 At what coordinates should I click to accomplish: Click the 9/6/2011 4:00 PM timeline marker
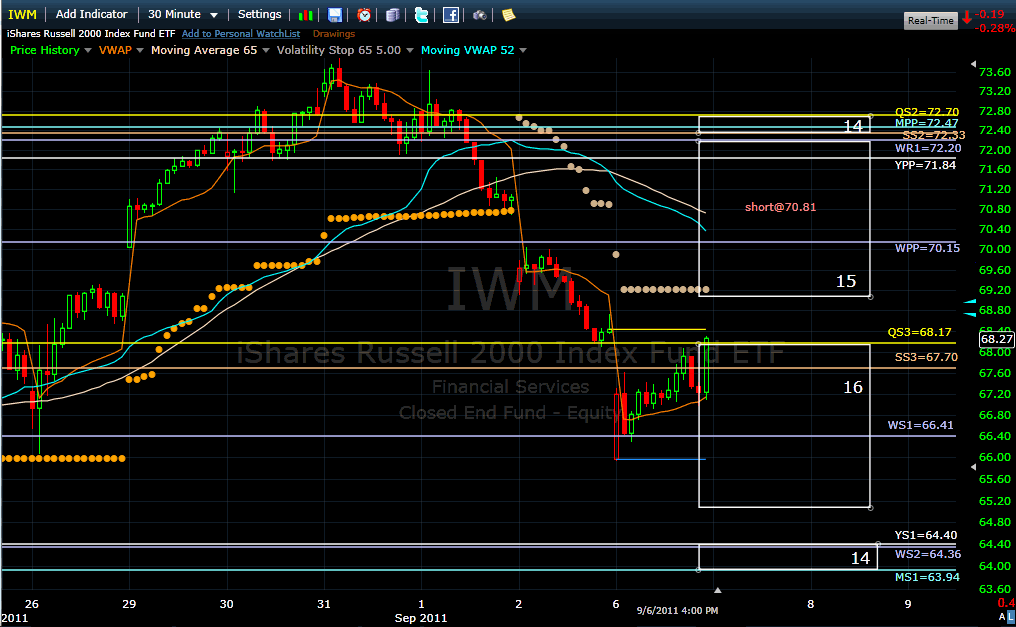point(678,609)
